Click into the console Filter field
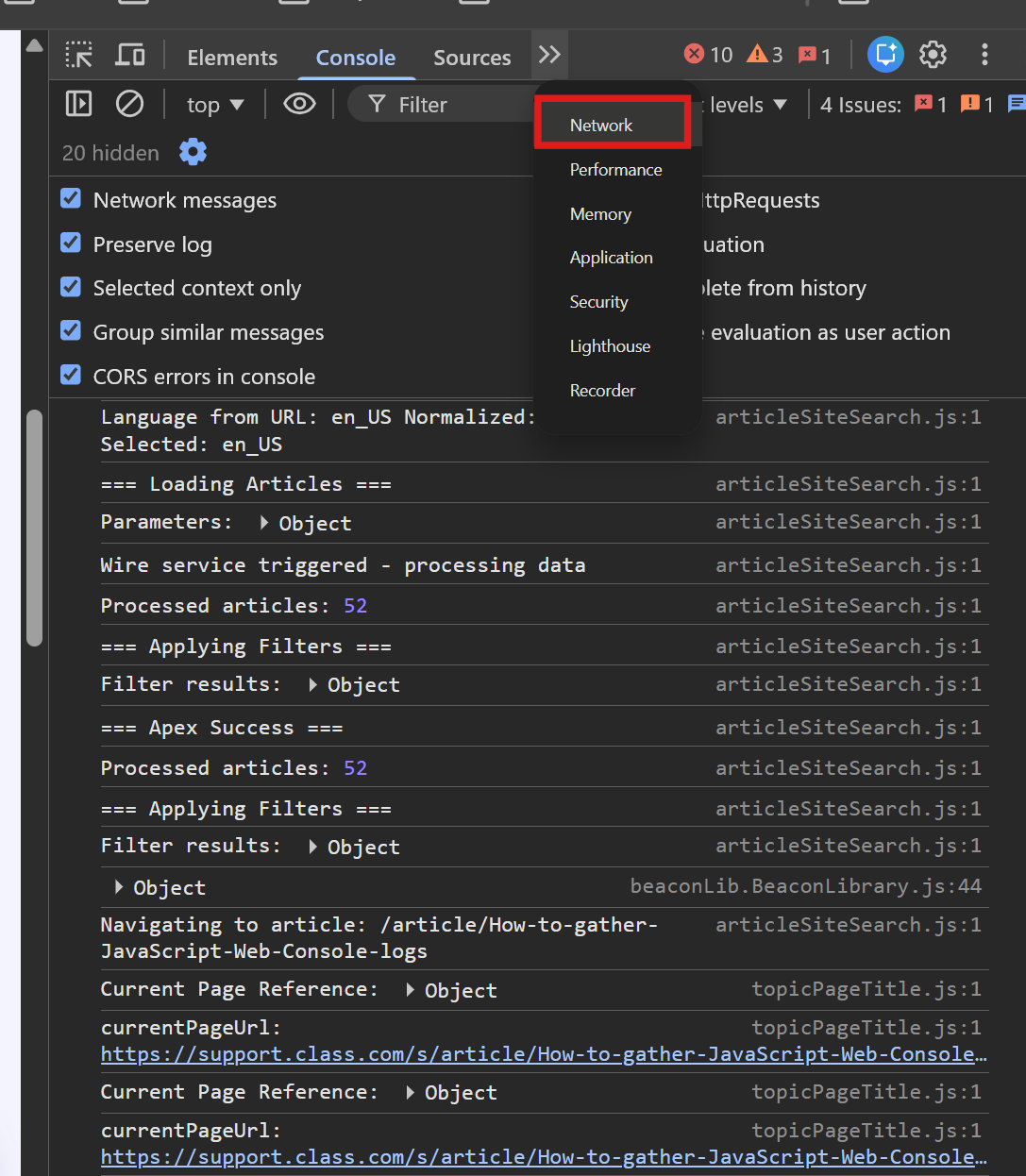This screenshot has width=1026, height=1176. (444, 105)
